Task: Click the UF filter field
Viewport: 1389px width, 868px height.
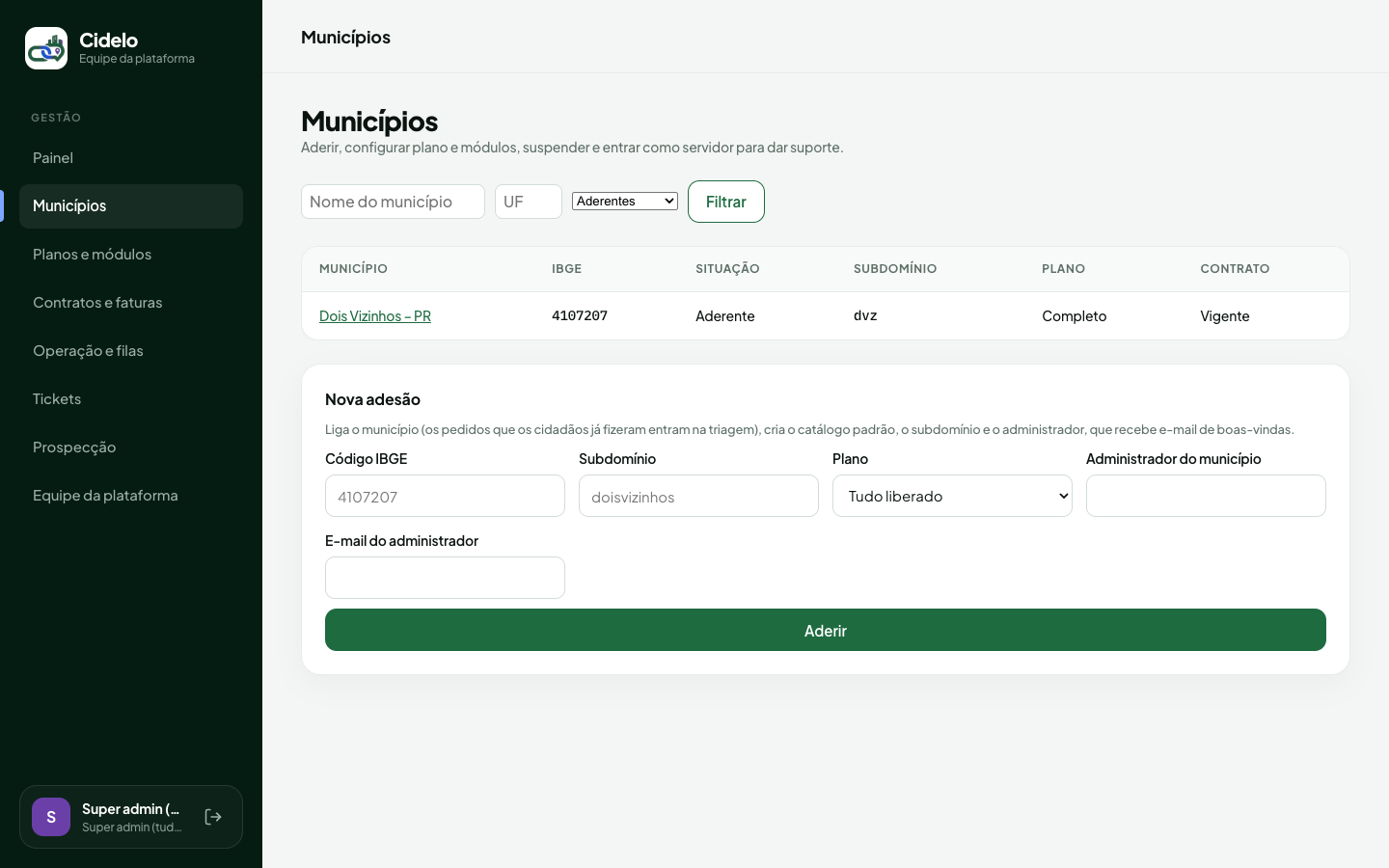Action: pyautogui.click(x=529, y=202)
